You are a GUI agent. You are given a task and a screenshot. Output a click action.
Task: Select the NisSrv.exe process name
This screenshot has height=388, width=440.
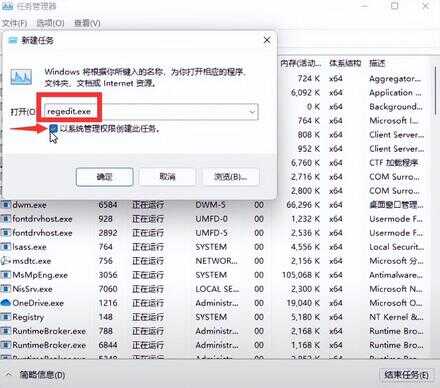pyautogui.click(x=32, y=289)
